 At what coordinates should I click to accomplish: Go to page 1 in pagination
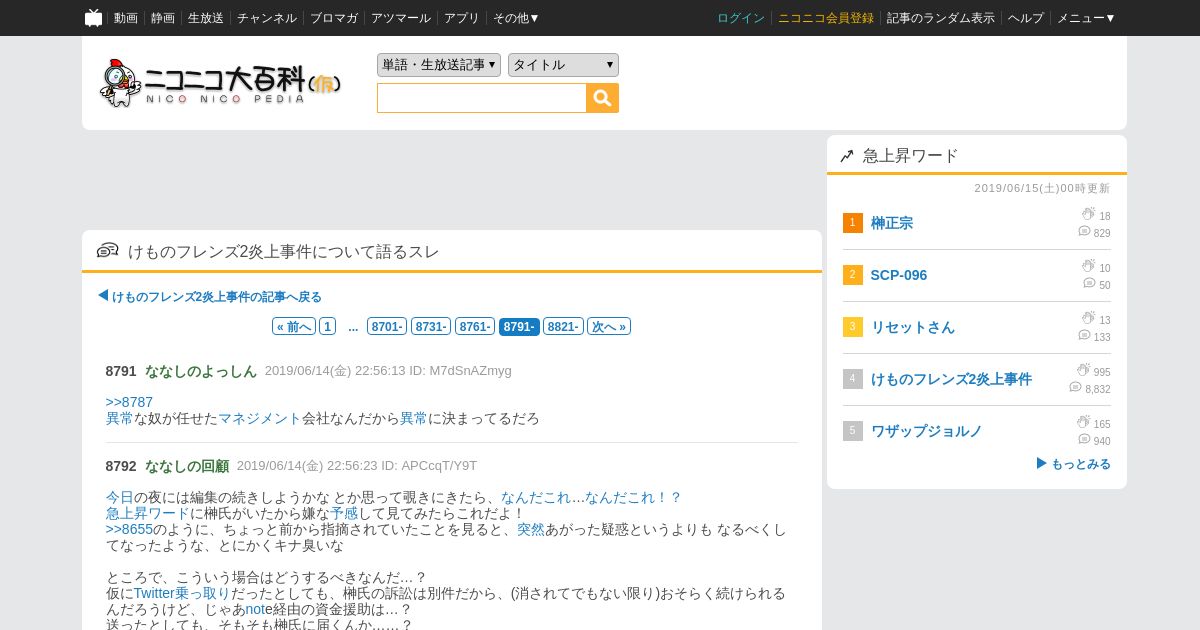tap(327, 327)
